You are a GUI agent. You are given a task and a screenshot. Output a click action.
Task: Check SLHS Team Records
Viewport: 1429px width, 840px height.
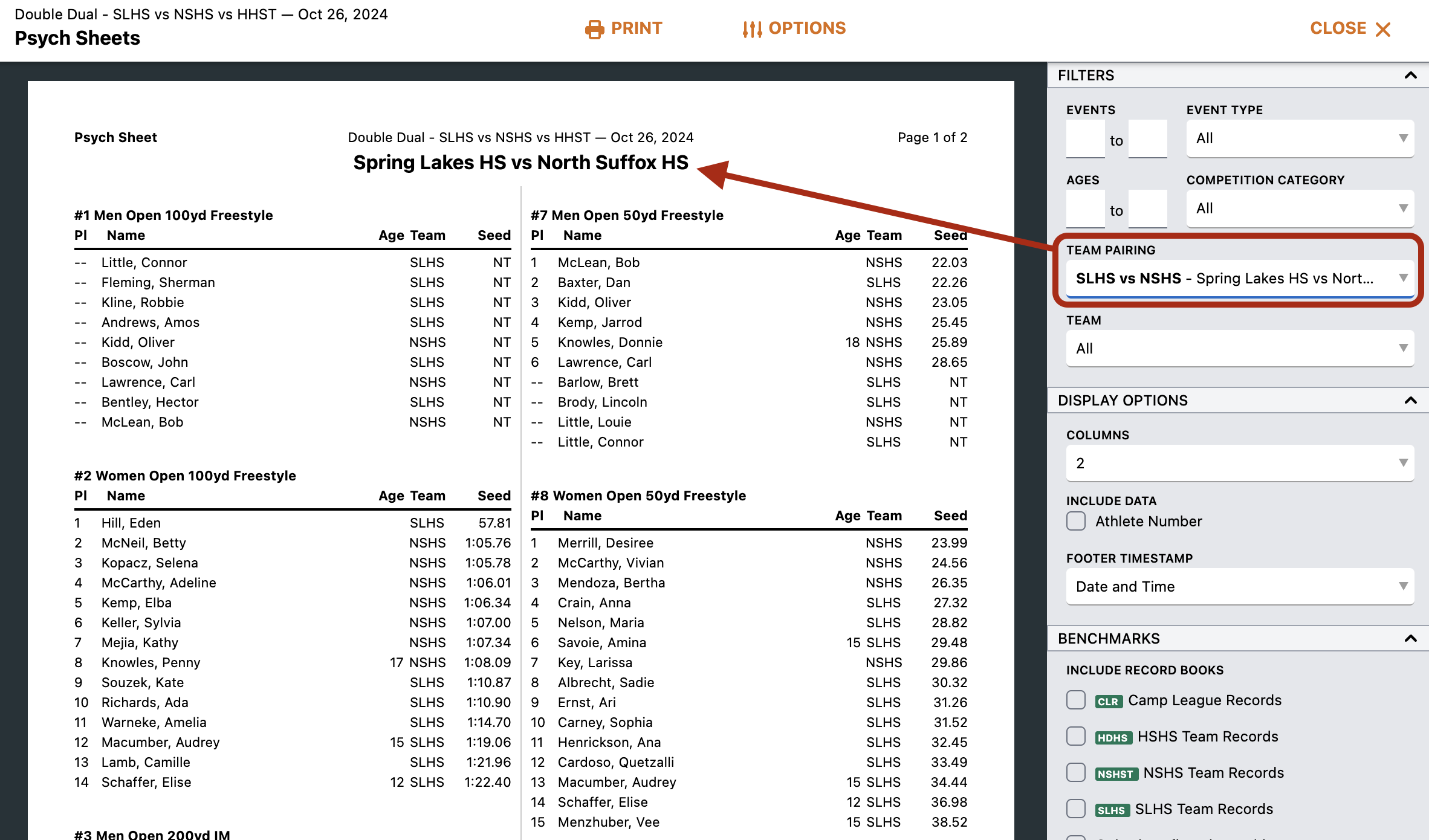coord(1076,809)
